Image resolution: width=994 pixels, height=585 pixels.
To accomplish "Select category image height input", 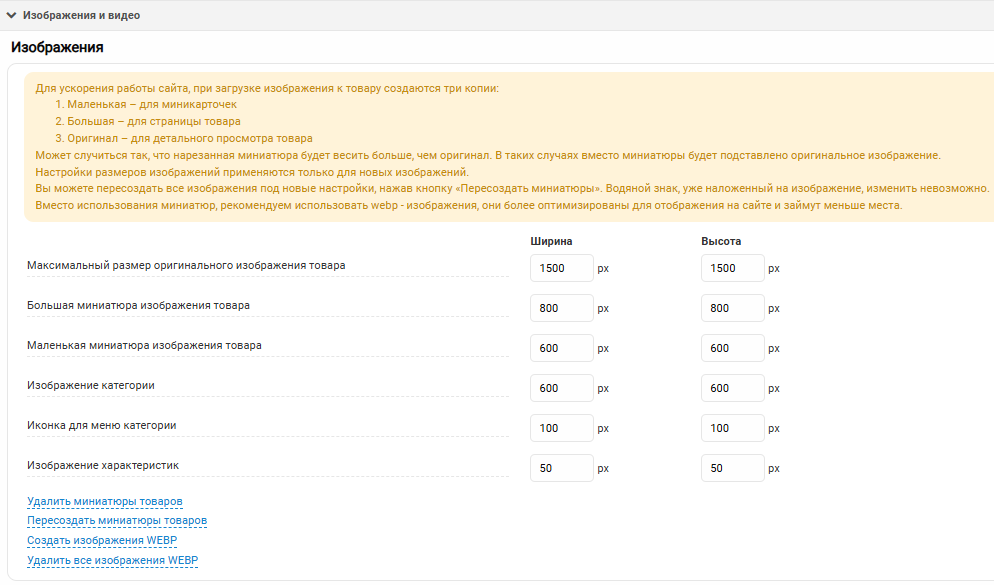I will point(732,388).
